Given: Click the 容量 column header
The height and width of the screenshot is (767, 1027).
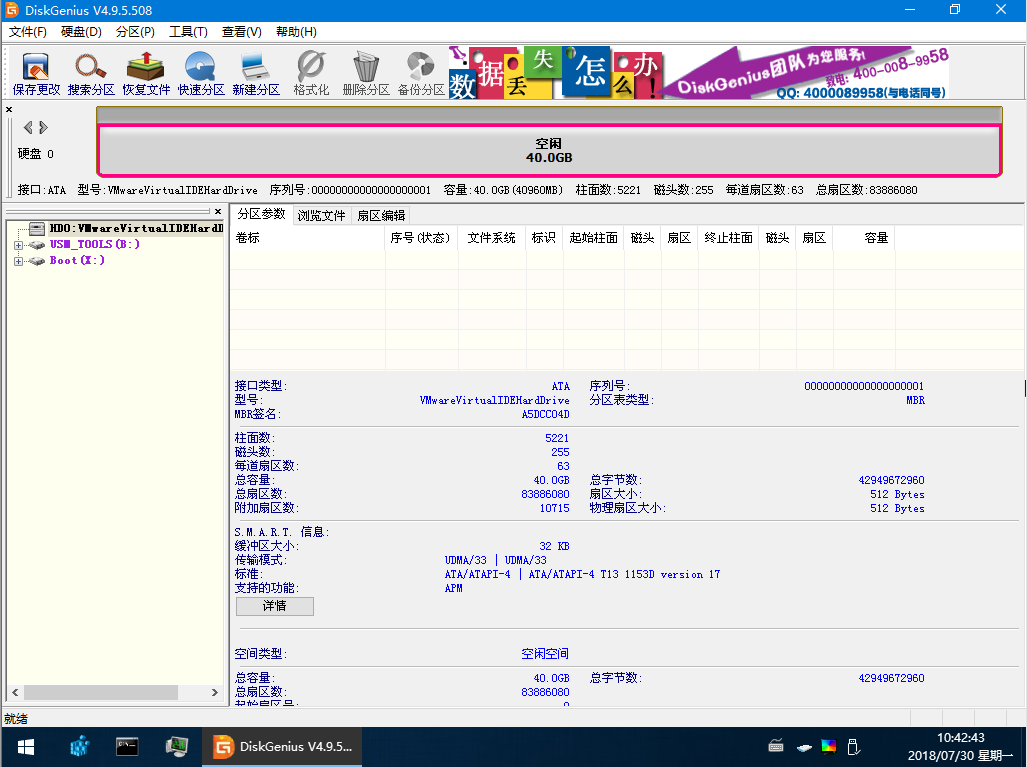Looking at the screenshot, I should point(864,238).
